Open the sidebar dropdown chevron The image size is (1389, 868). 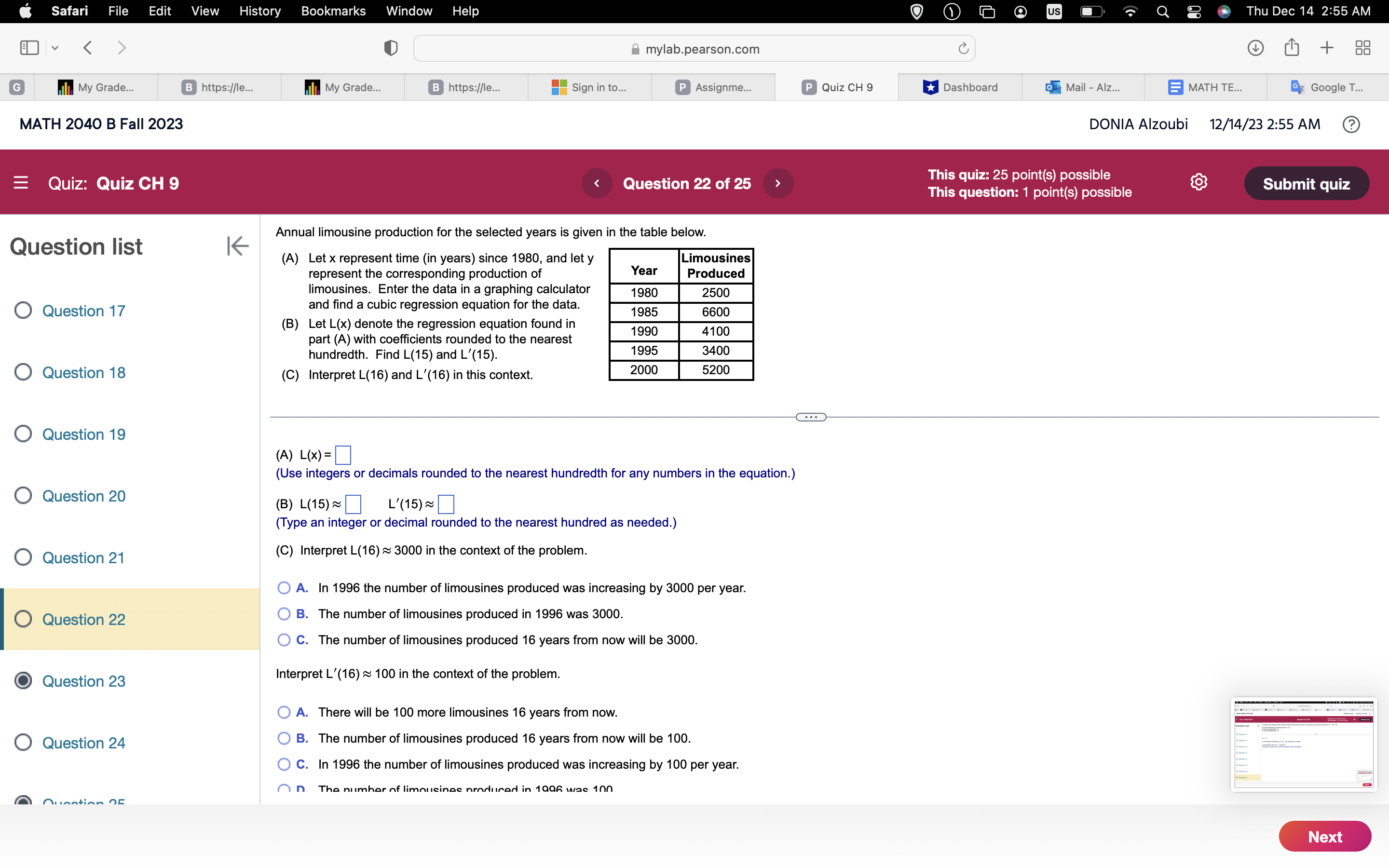pyautogui.click(x=55, y=48)
